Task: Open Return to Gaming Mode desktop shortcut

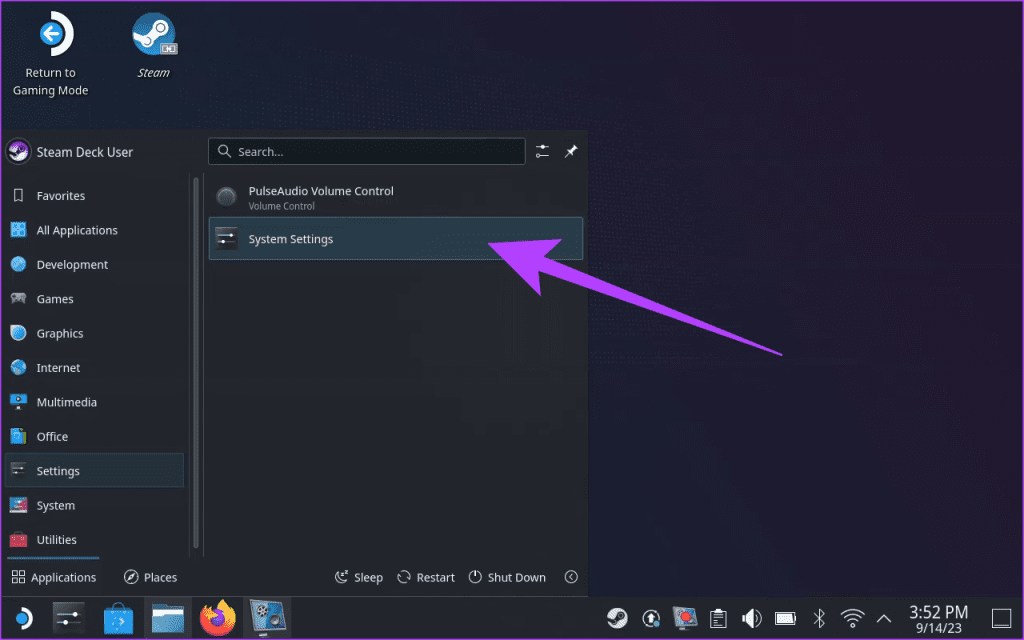Action: (x=51, y=55)
